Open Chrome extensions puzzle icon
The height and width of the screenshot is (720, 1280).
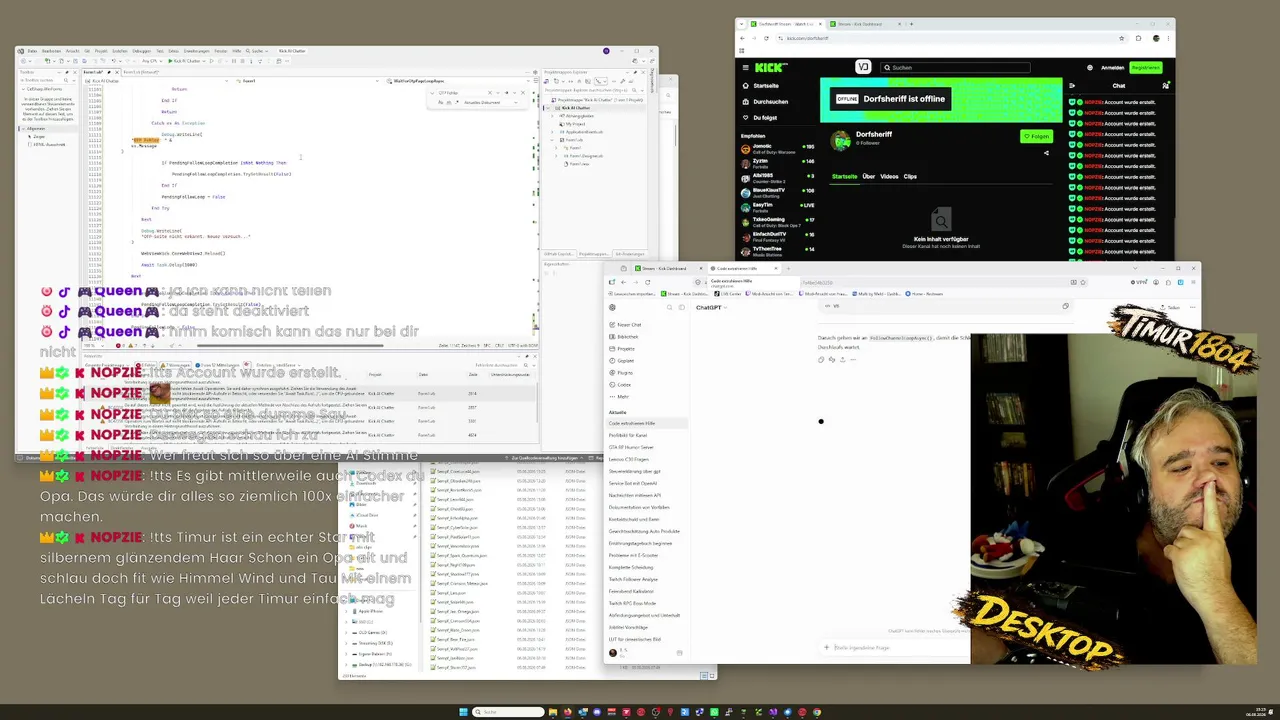point(1138,38)
